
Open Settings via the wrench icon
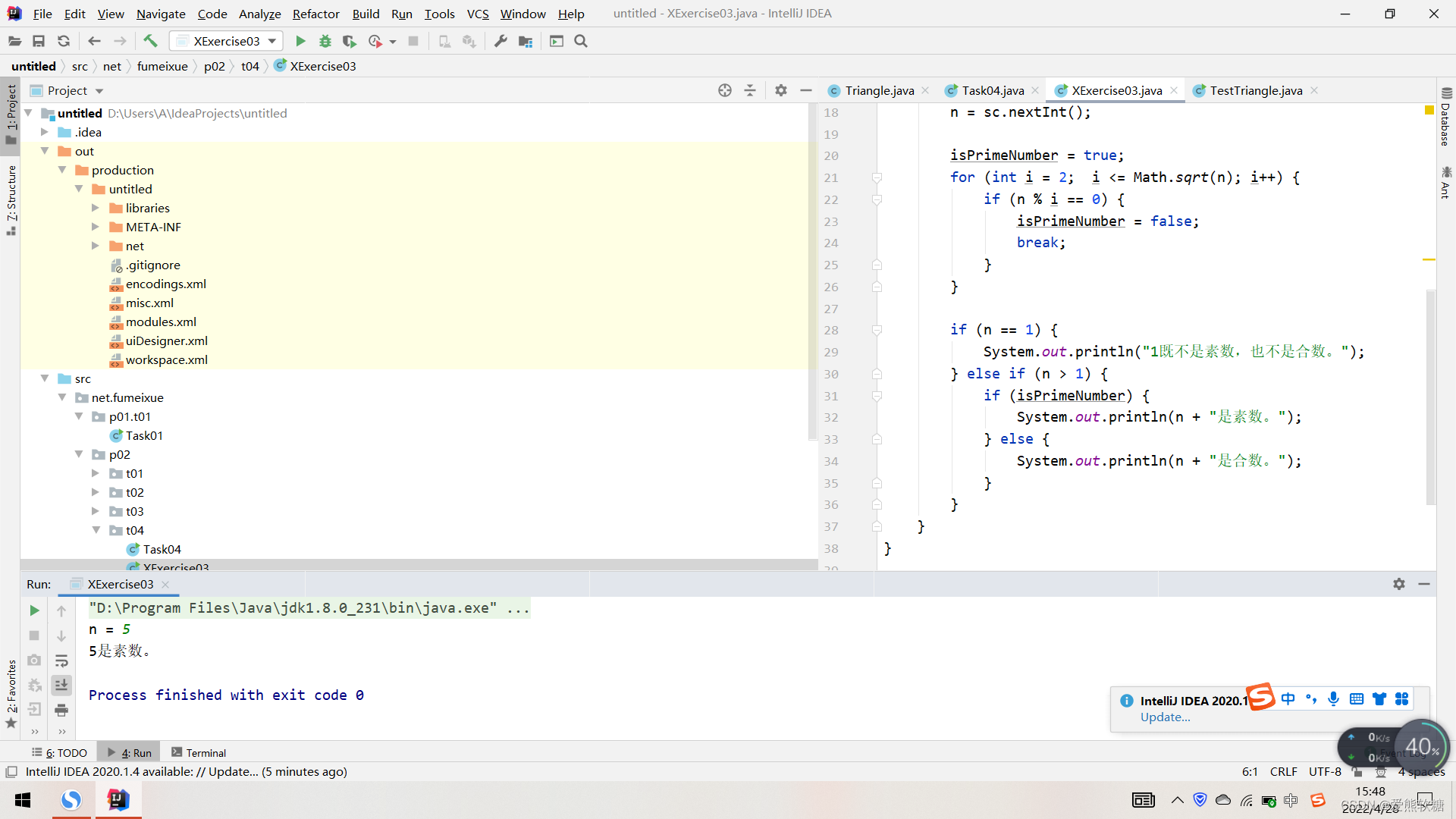[500, 41]
